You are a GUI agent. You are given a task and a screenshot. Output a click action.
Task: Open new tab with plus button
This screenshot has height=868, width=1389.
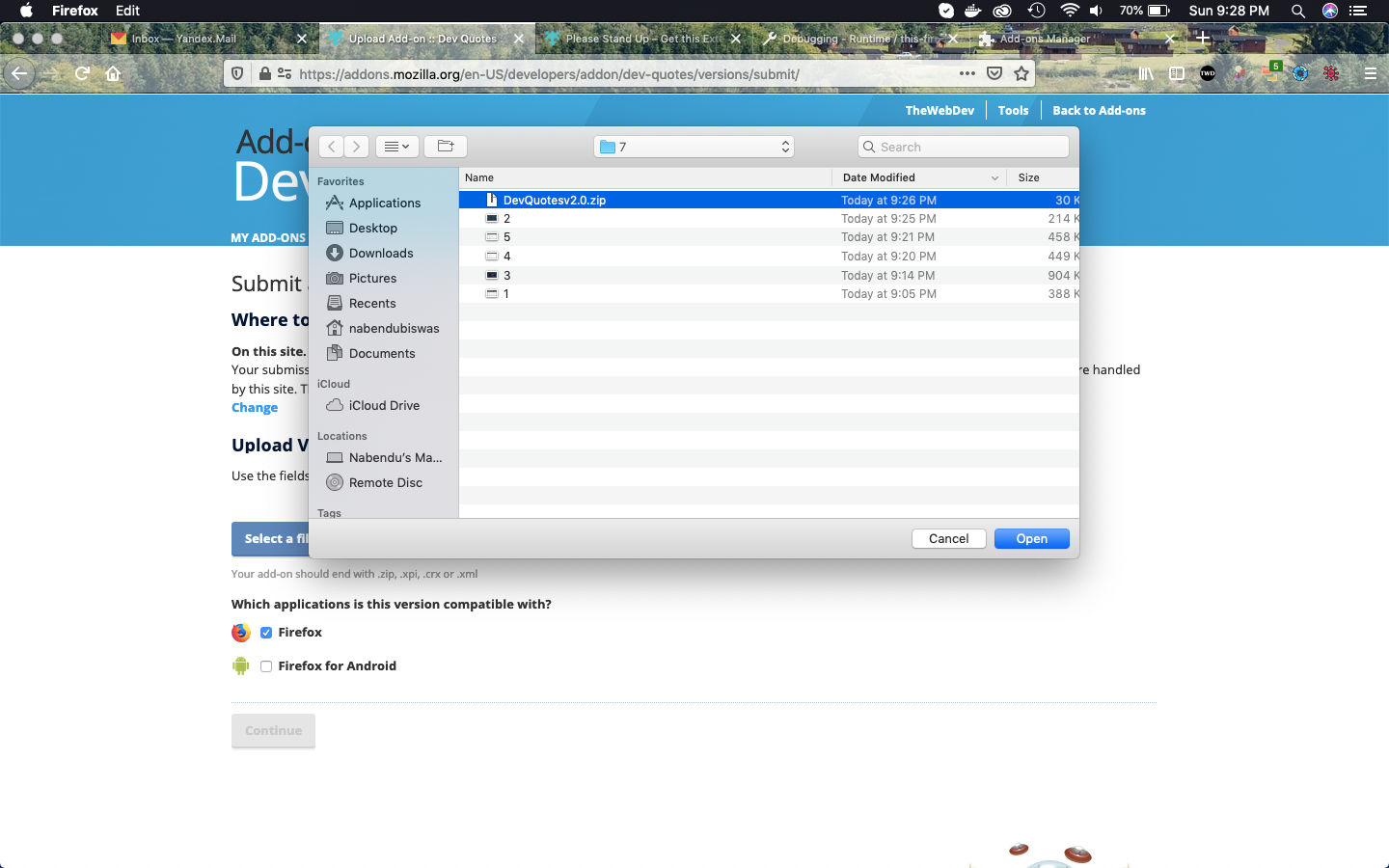[x=1203, y=39]
